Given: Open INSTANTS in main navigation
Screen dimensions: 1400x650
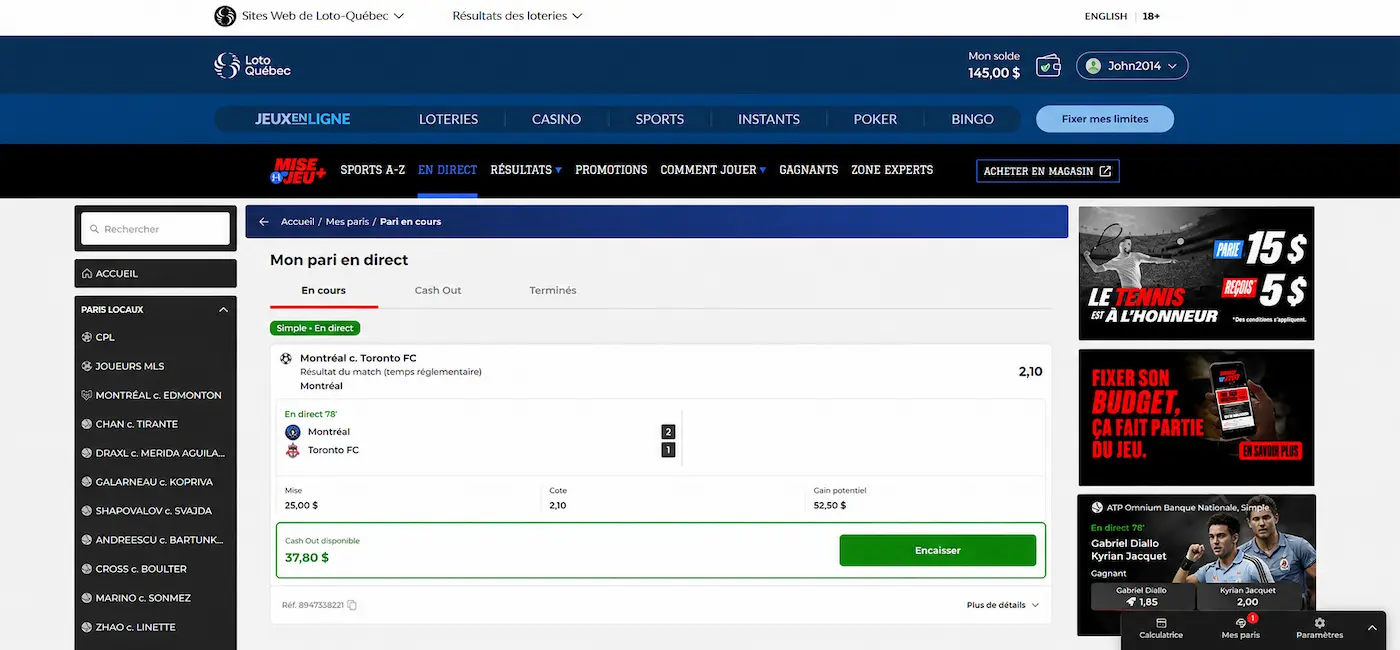Looking at the screenshot, I should coord(769,119).
